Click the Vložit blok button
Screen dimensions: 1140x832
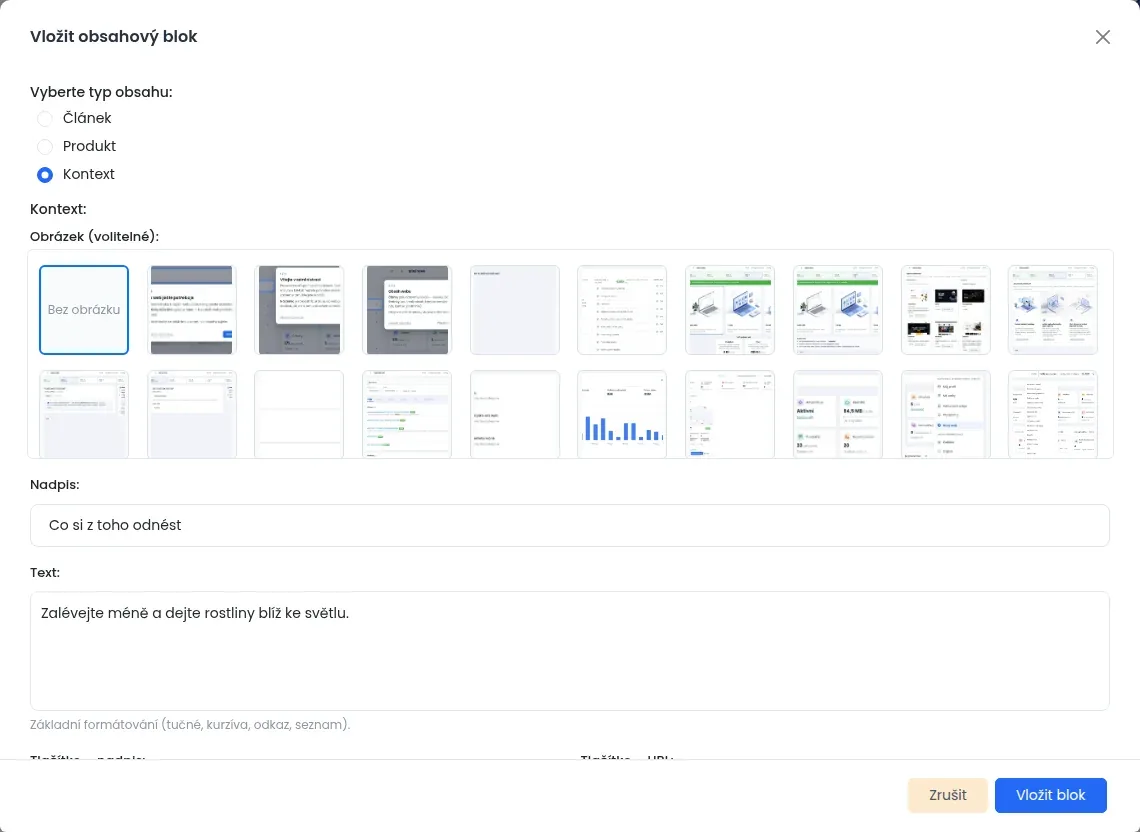click(1051, 795)
